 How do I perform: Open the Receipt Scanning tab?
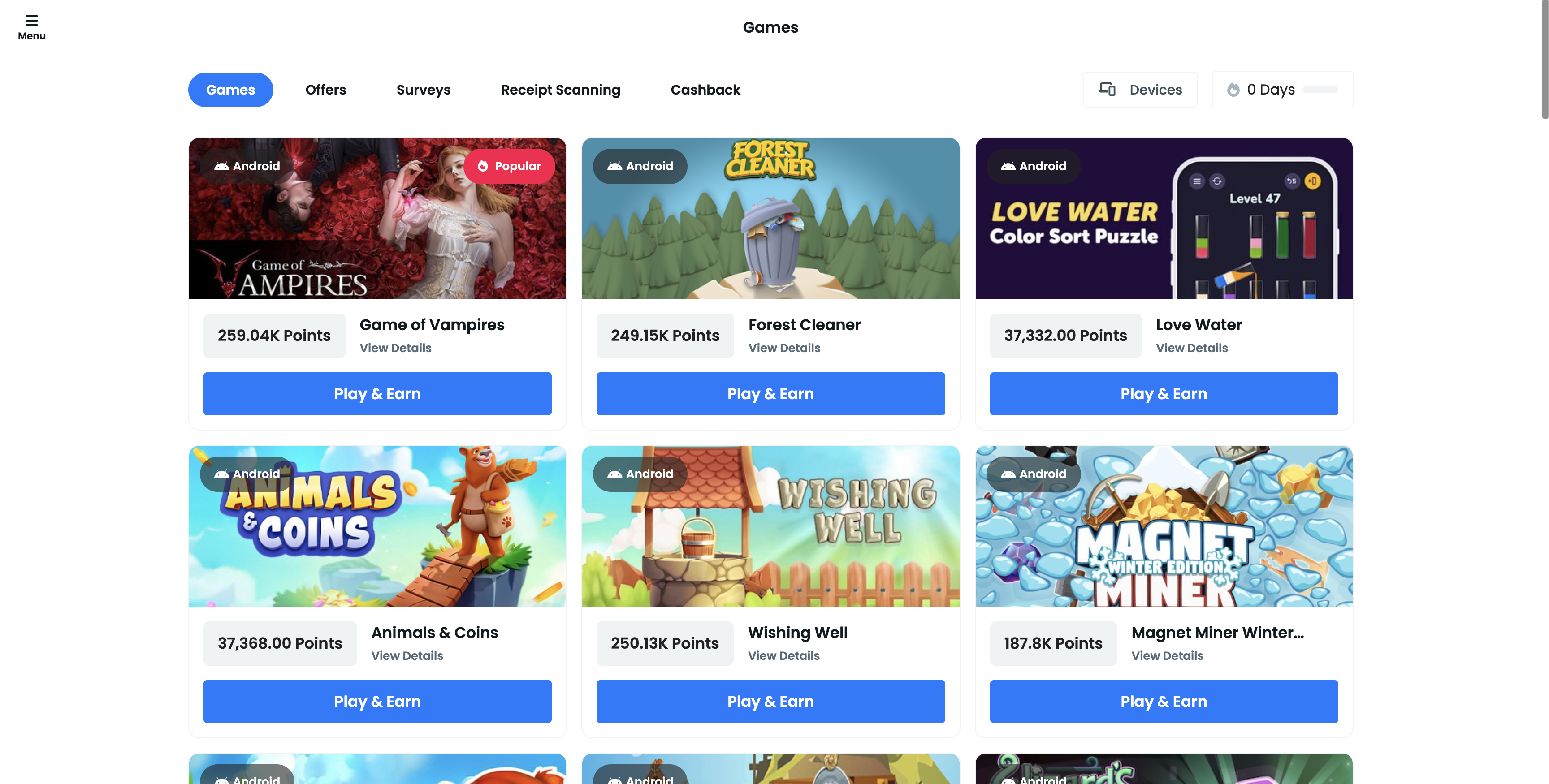560,90
